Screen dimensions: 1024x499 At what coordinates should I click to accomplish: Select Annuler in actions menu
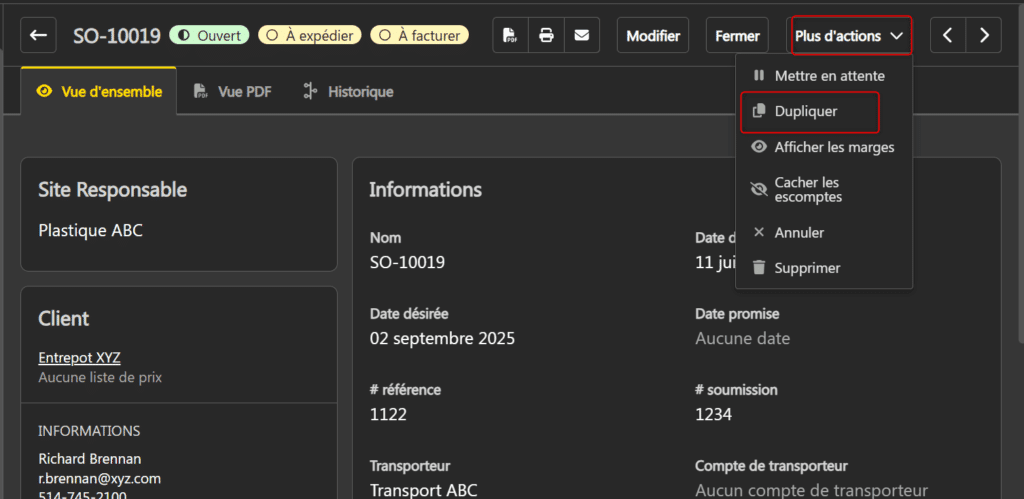(x=798, y=232)
